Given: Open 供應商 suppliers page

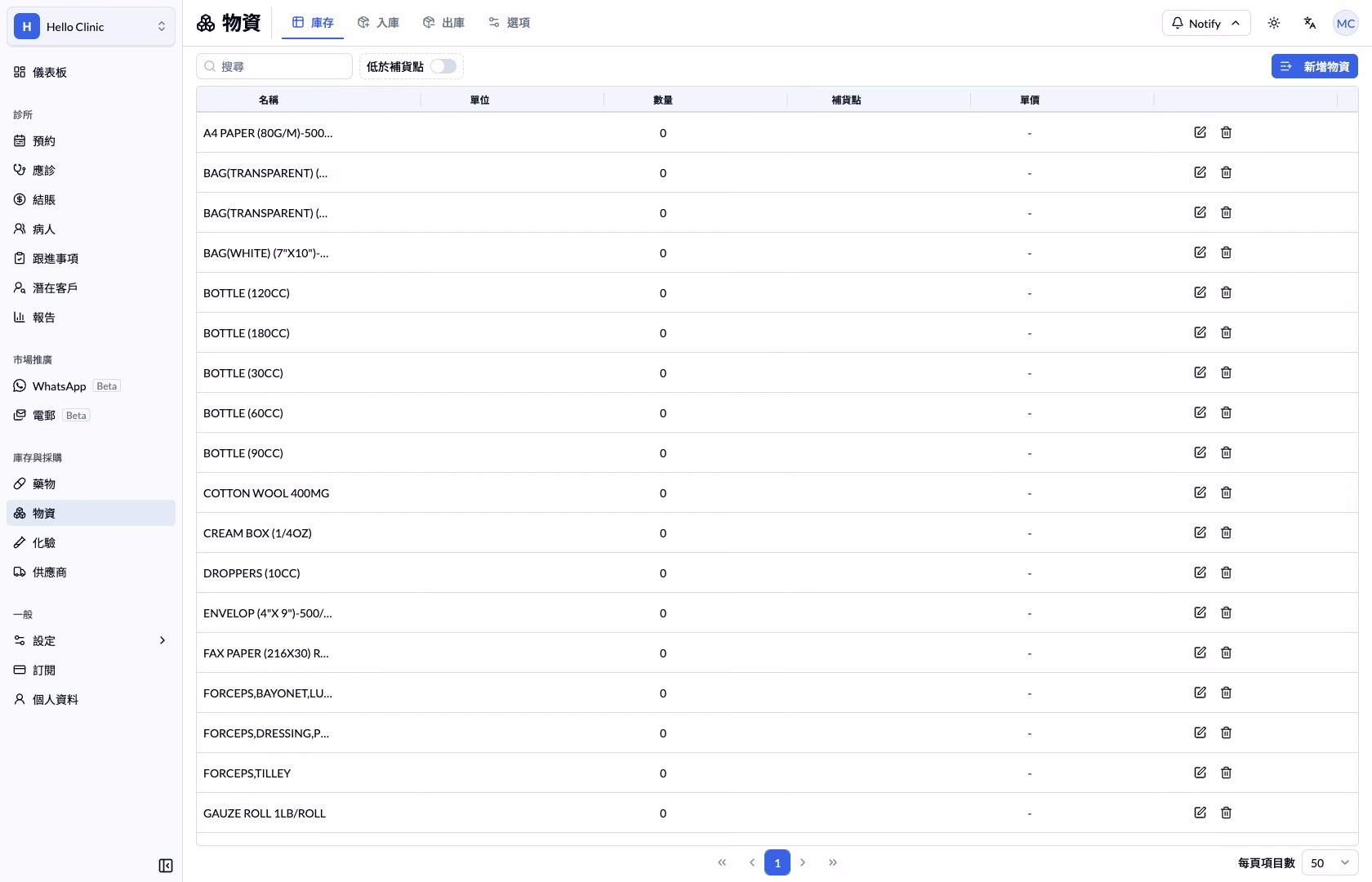Looking at the screenshot, I should point(91,572).
